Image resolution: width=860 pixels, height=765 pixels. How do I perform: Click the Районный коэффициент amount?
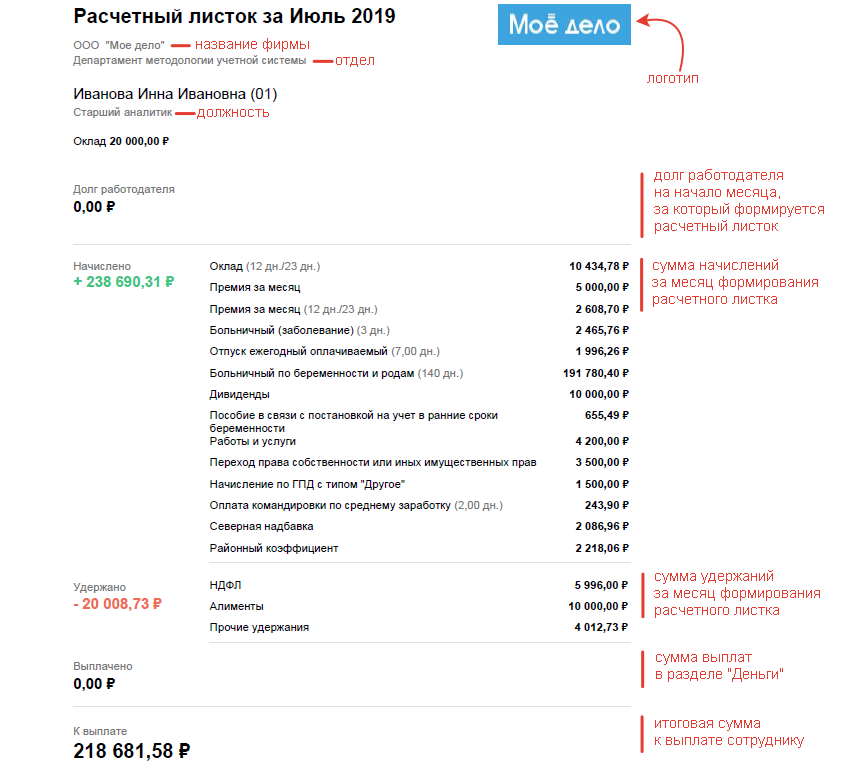pyautogui.click(x=601, y=548)
